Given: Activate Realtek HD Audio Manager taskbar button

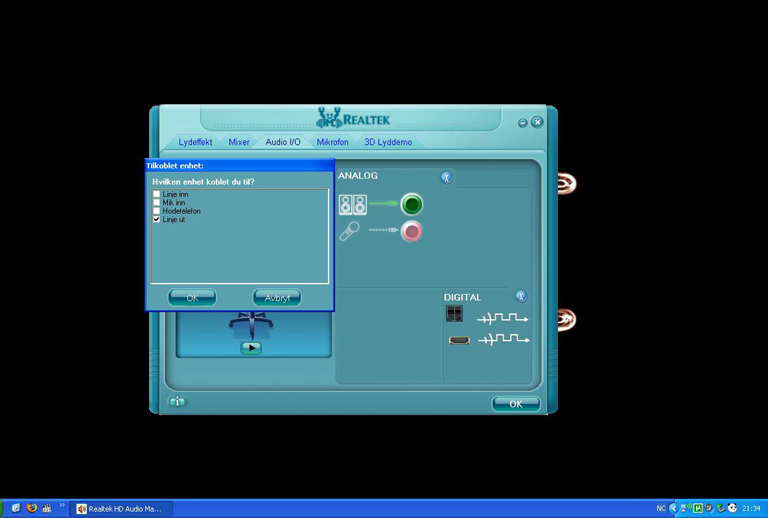Looking at the screenshot, I should (x=120, y=509).
